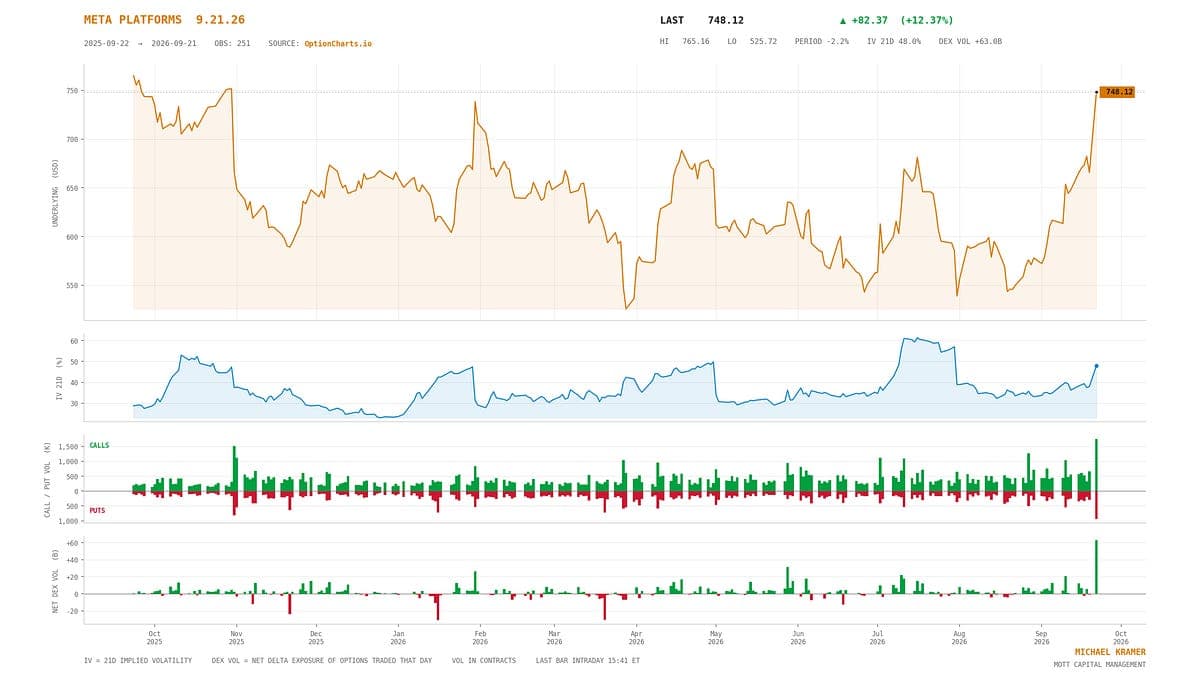This screenshot has height=675, width=1200.
Task: Click the orange 748.12 price tag on the chart
Action: [x=1117, y=92]
